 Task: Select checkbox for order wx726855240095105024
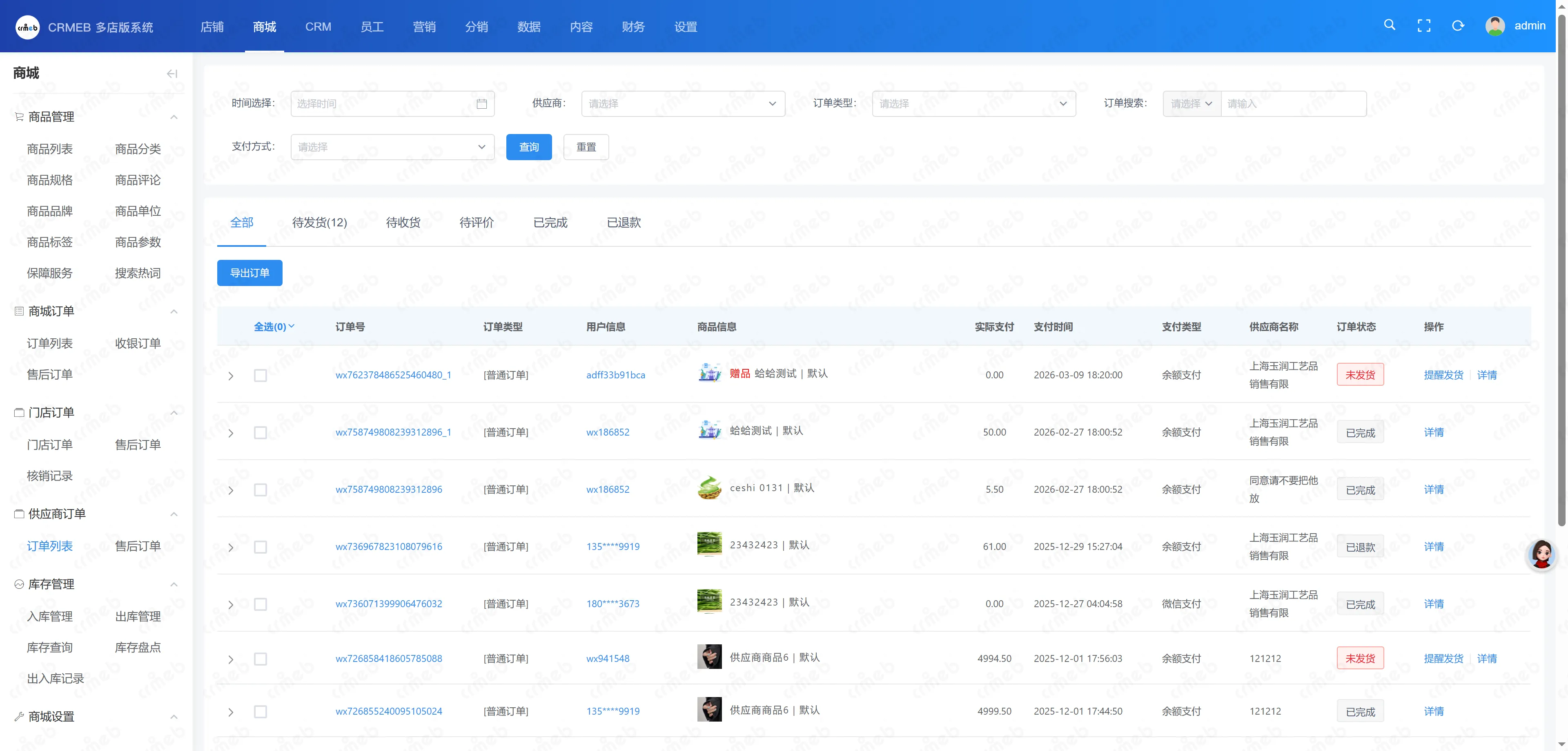point(261,711)
